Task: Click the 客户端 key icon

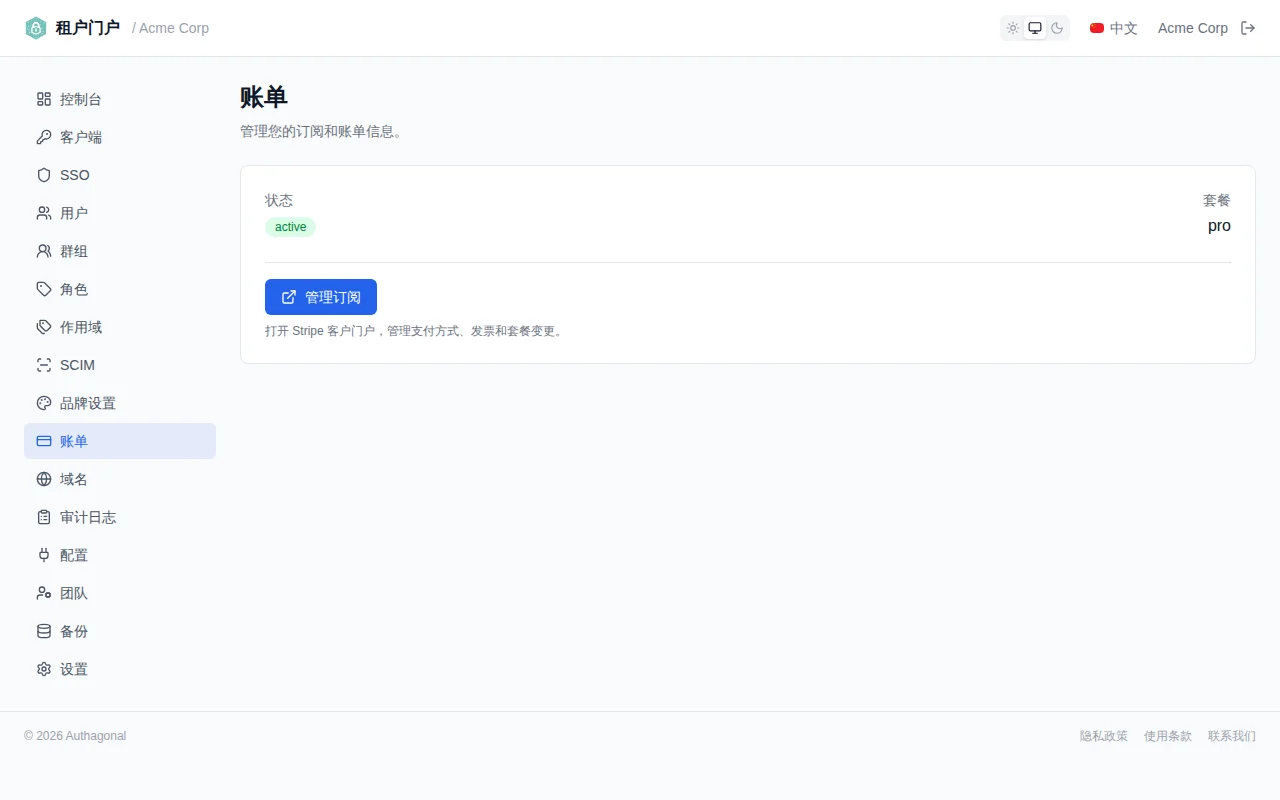Action: point(44,137)
